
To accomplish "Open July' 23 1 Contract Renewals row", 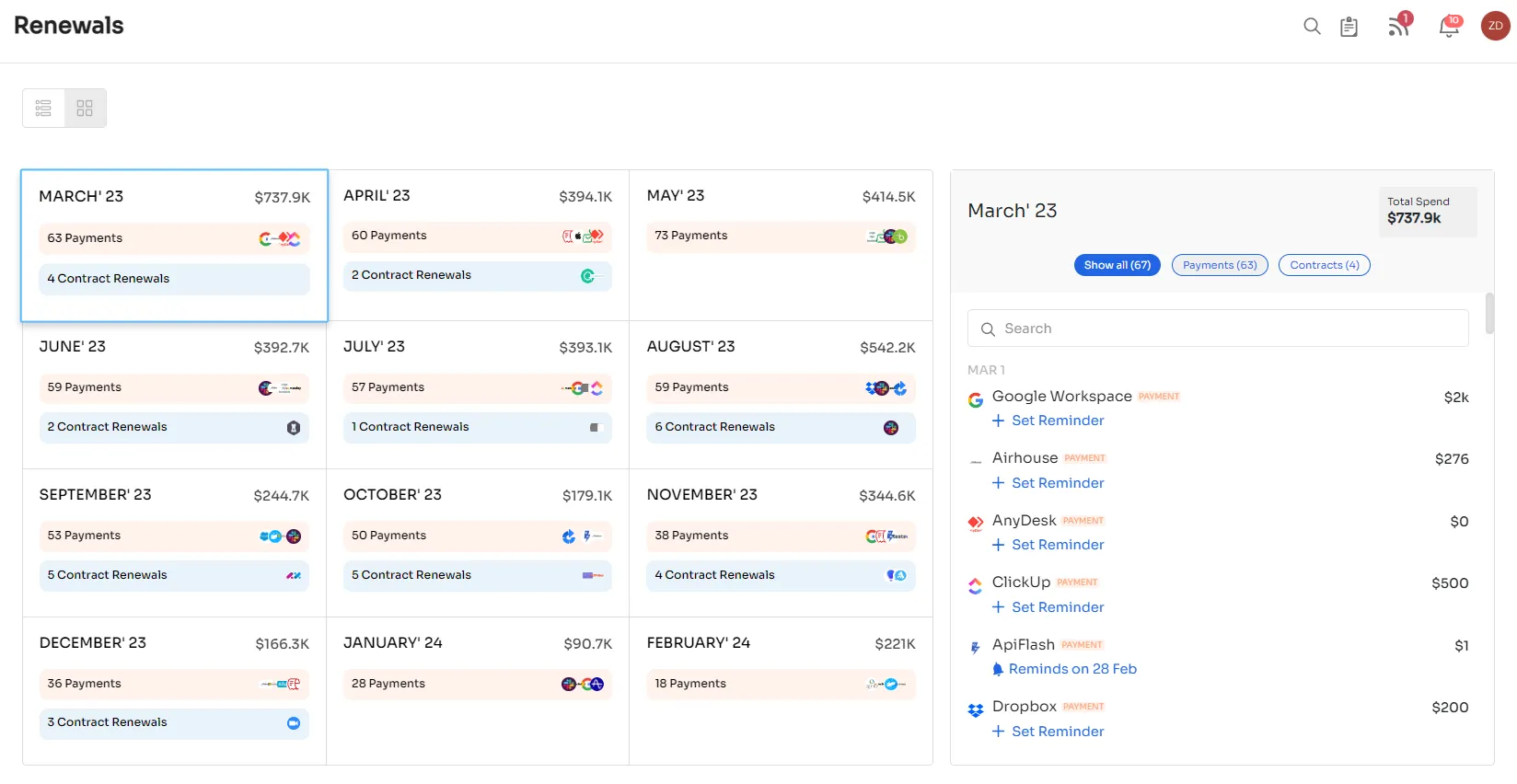I will click(478, 427).
